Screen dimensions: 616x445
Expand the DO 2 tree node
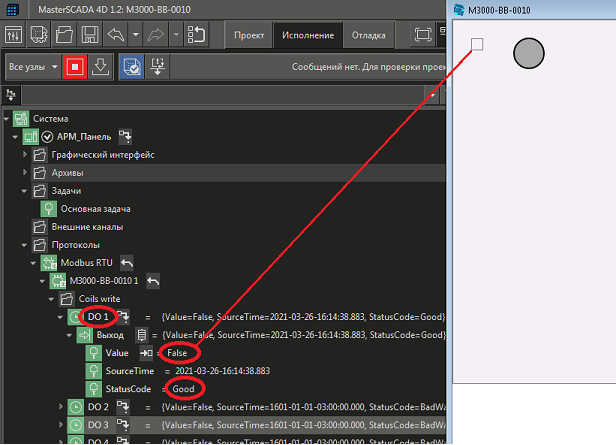[x=61, y=407]
